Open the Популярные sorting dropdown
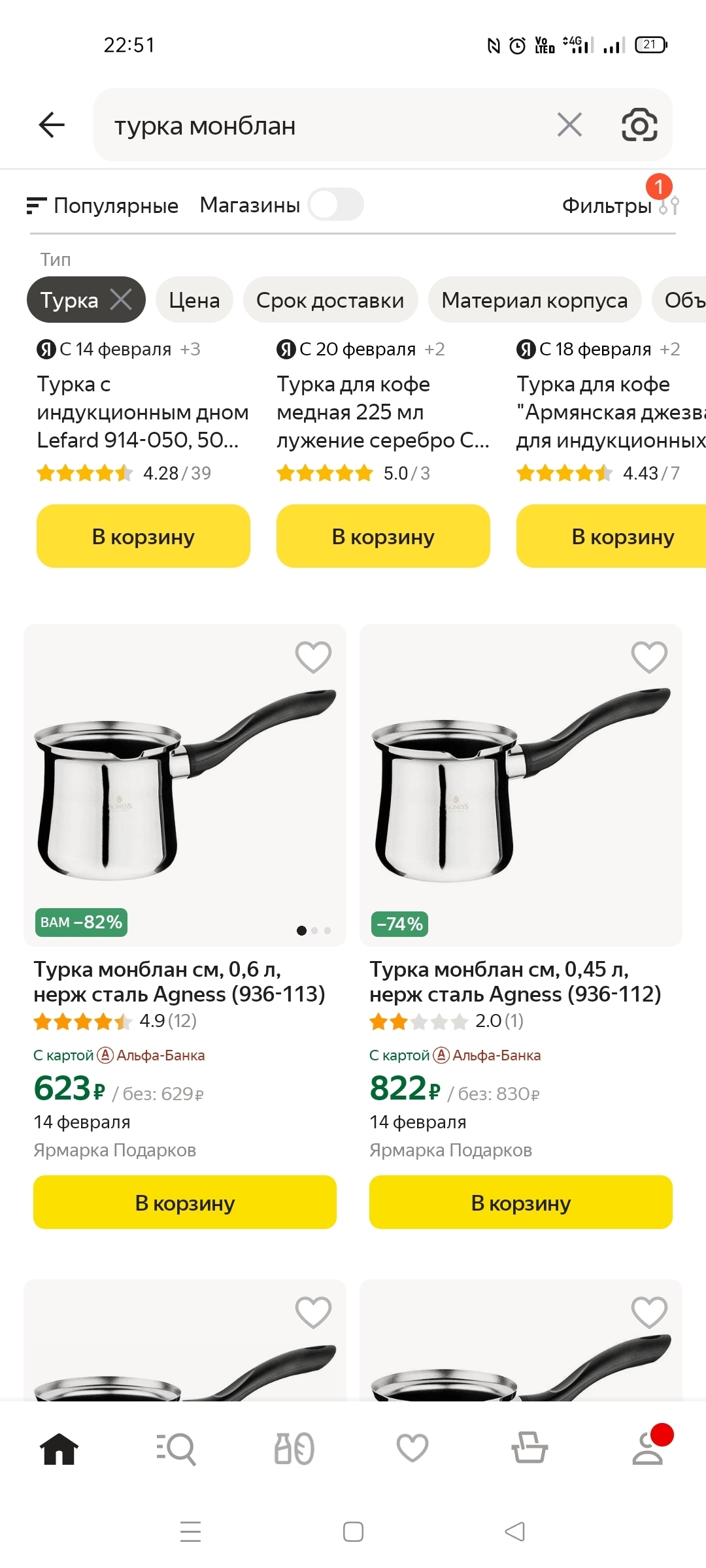 click(103, 206)
